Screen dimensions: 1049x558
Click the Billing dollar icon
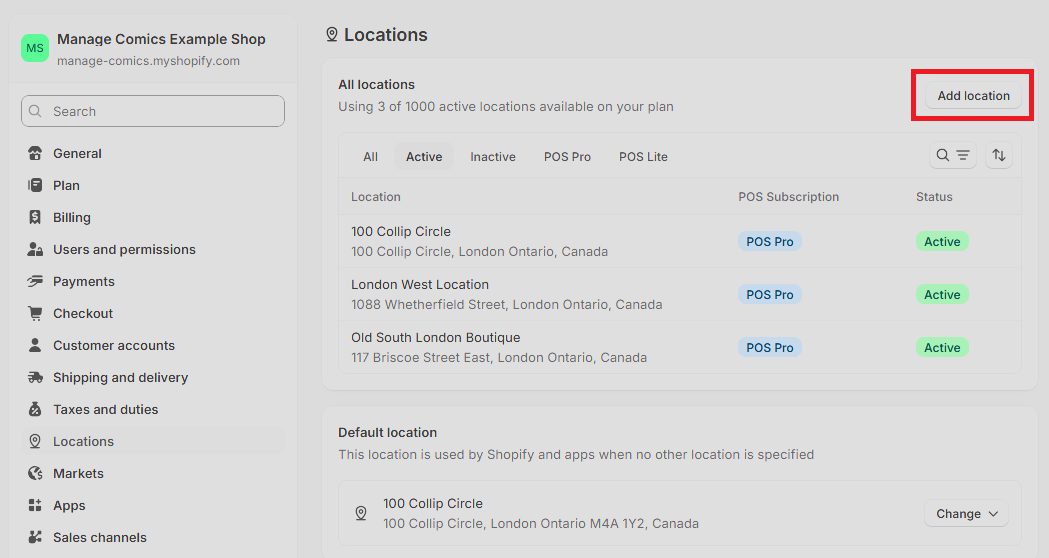click(x=35, y=217)
